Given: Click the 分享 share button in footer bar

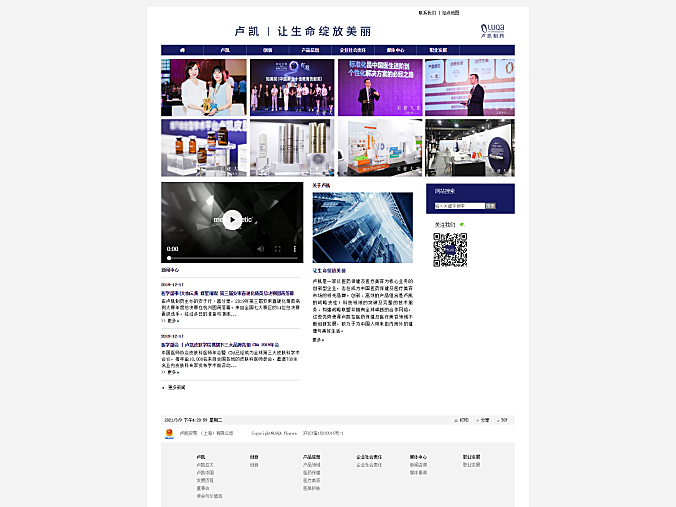Looking at the screenshot, I should click(482, 420).
